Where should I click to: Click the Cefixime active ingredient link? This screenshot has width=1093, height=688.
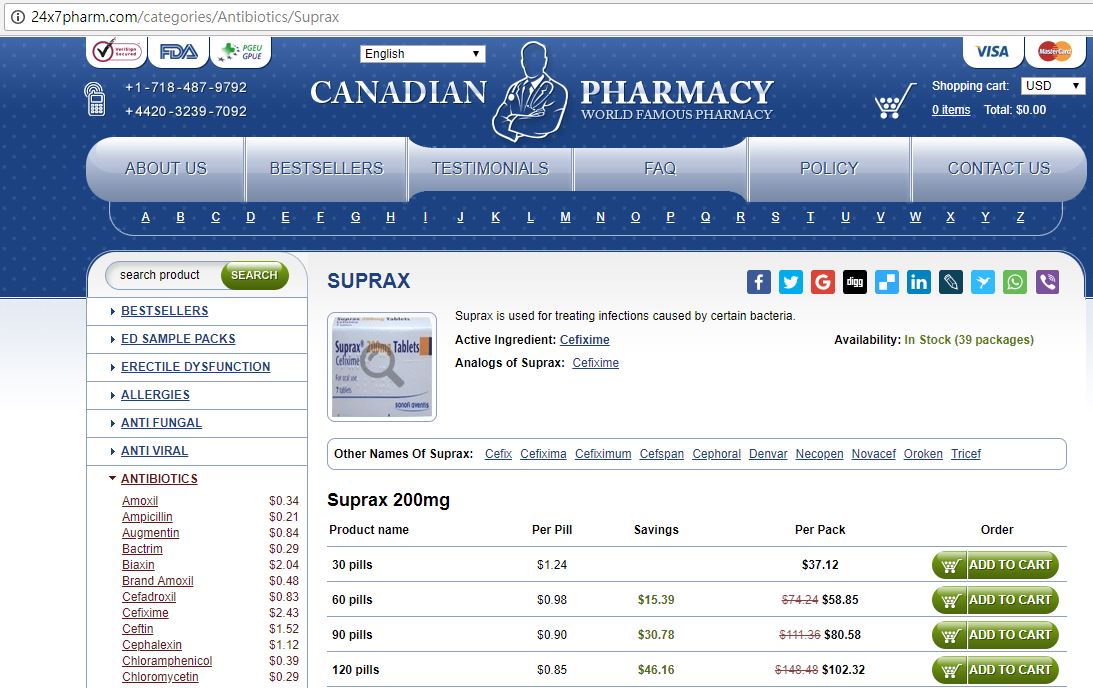[584, 340]
